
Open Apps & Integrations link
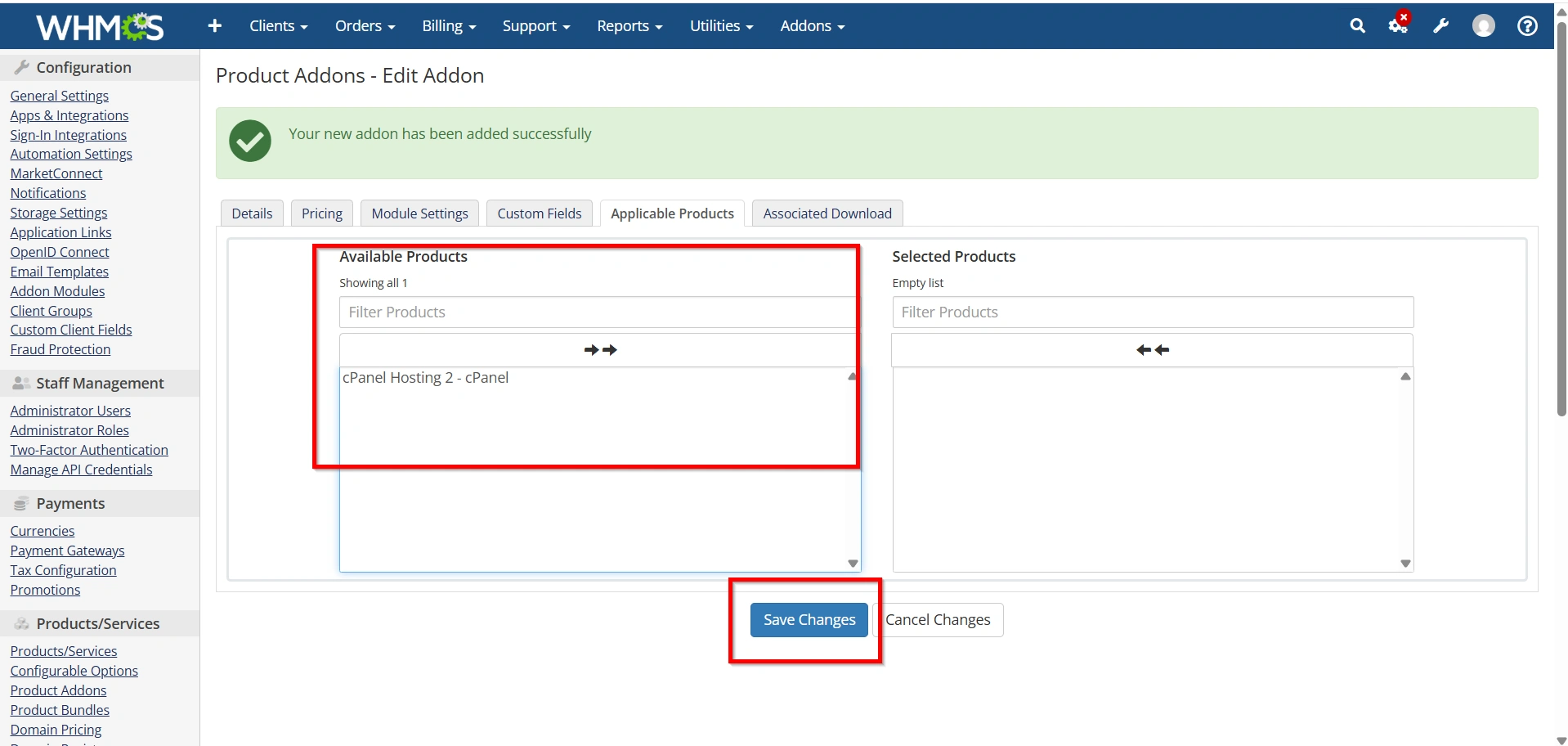69,115
